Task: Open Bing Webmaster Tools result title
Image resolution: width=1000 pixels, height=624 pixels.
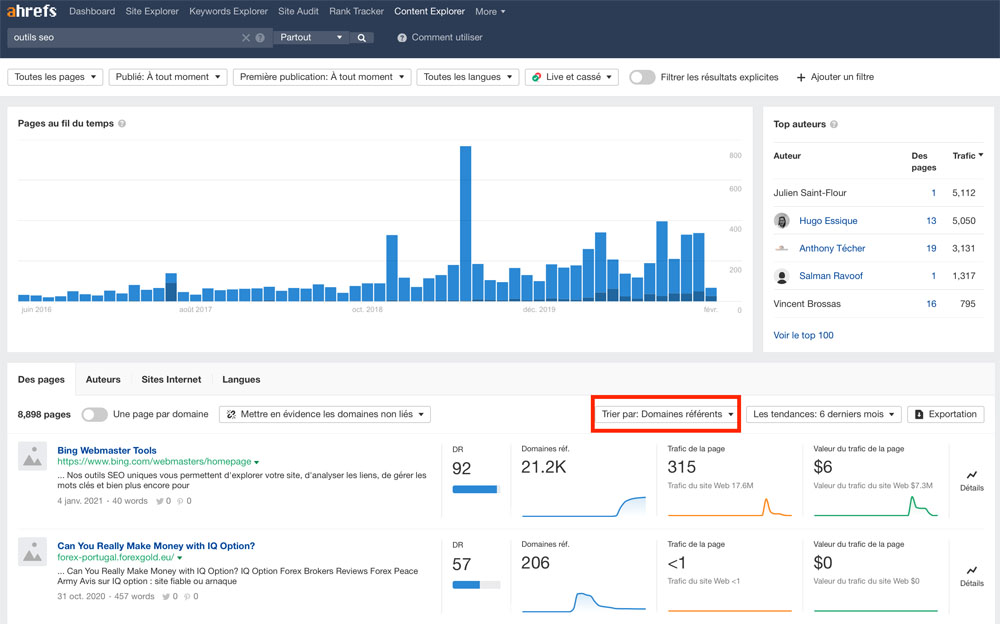Action: 107,450
